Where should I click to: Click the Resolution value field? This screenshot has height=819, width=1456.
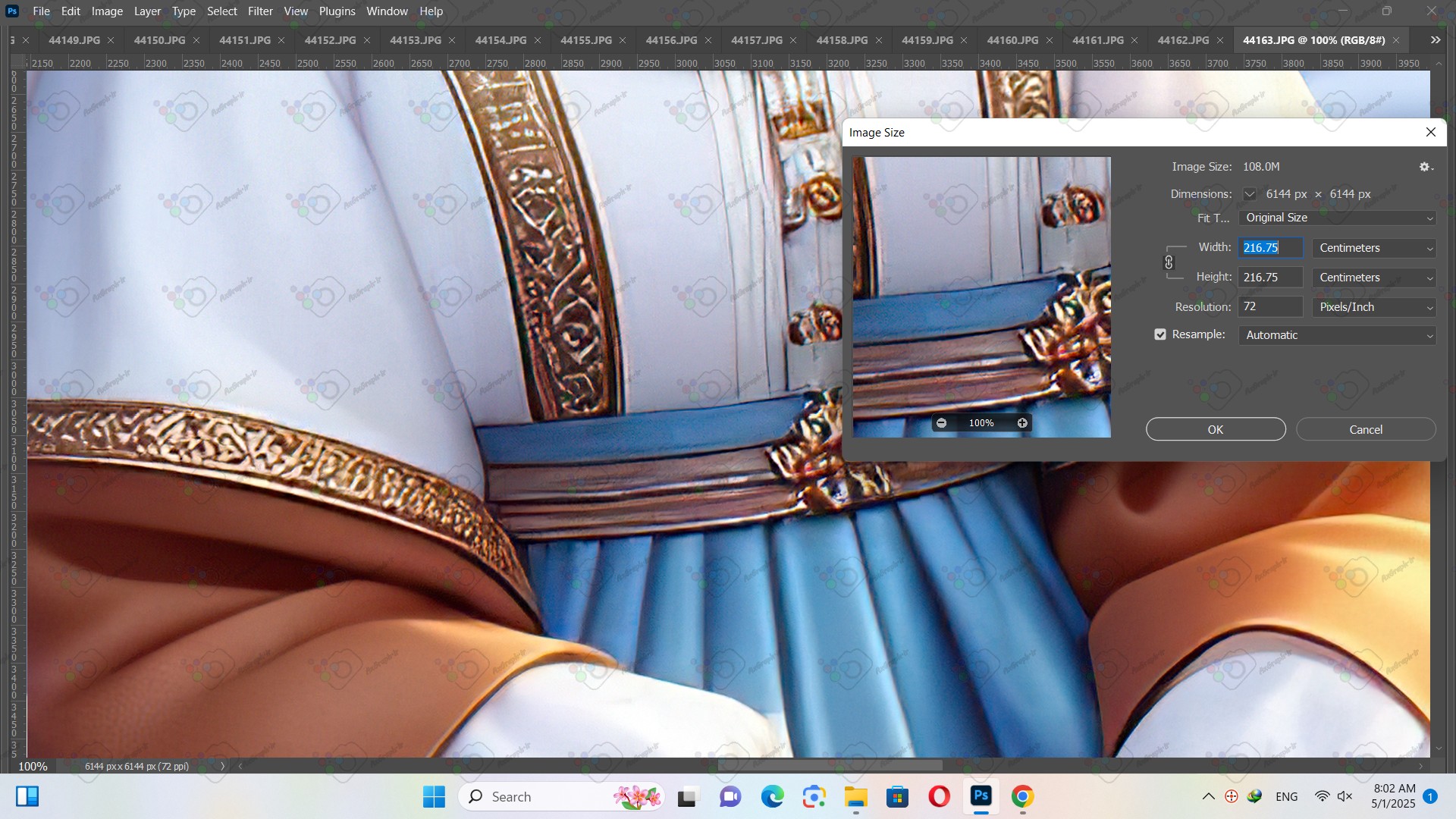click(x=1271, y=307)
